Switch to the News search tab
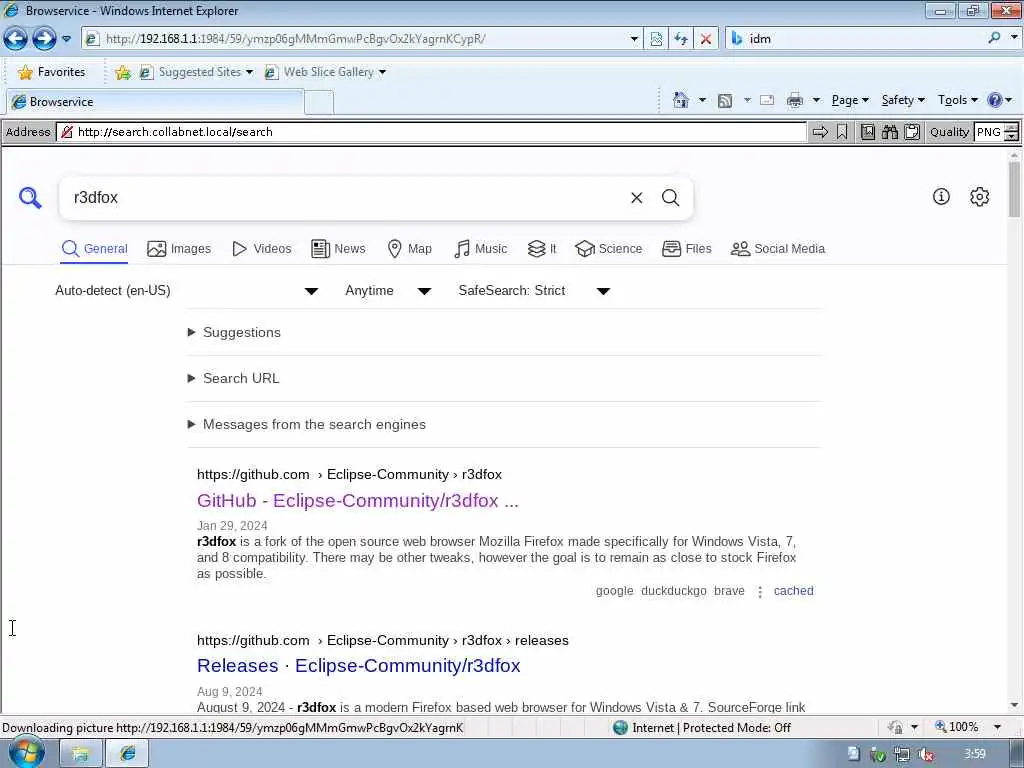 338,249
